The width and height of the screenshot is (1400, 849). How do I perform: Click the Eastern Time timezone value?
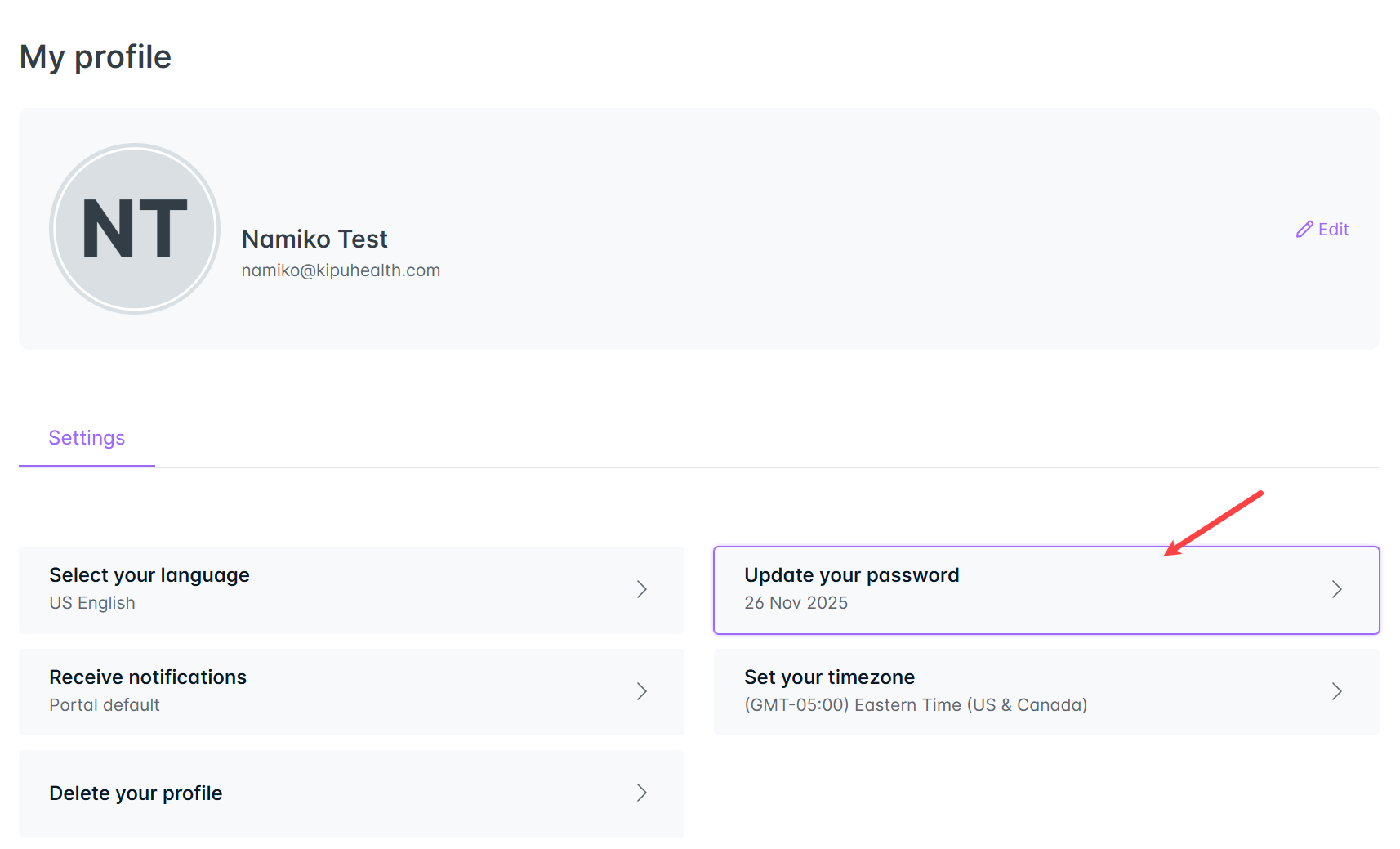(x=915, y=705)
